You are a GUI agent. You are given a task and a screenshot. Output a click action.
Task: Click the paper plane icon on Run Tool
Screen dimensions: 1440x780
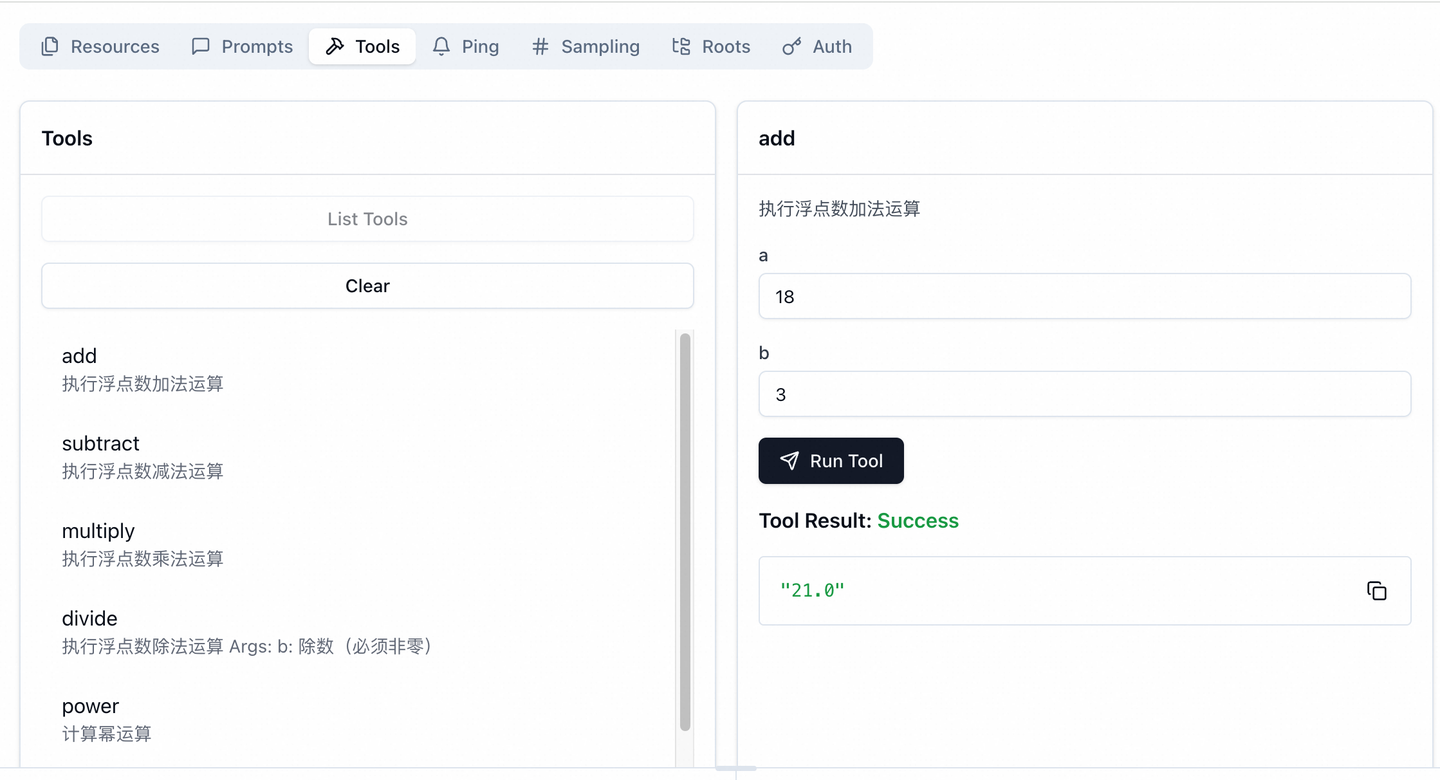[x=789, y=461]
